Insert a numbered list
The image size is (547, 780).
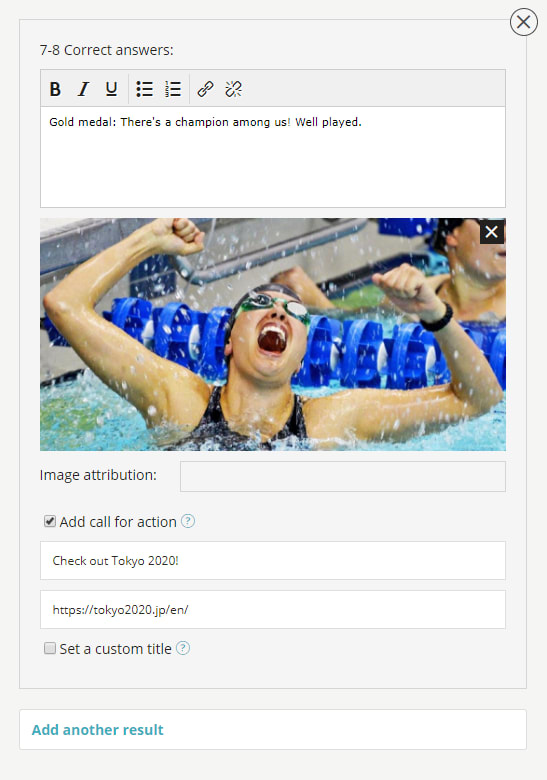[x=173, y=89]
